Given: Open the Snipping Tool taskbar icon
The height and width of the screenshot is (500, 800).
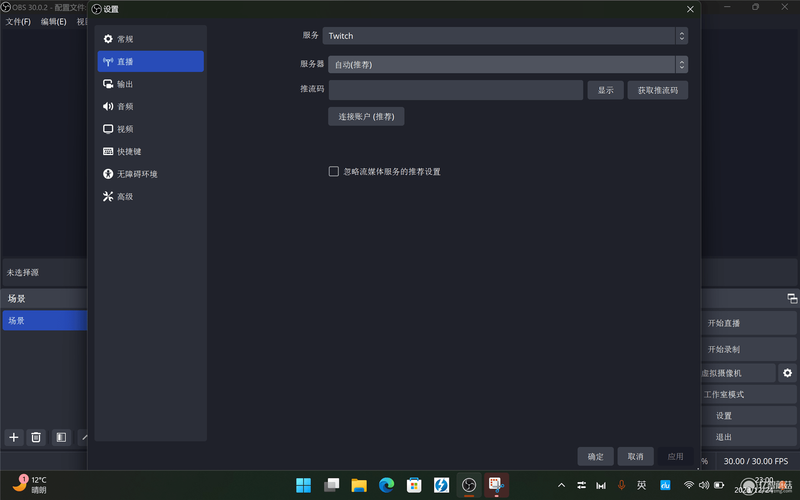Looking at the screenshot, I should (x=496, y=485).
